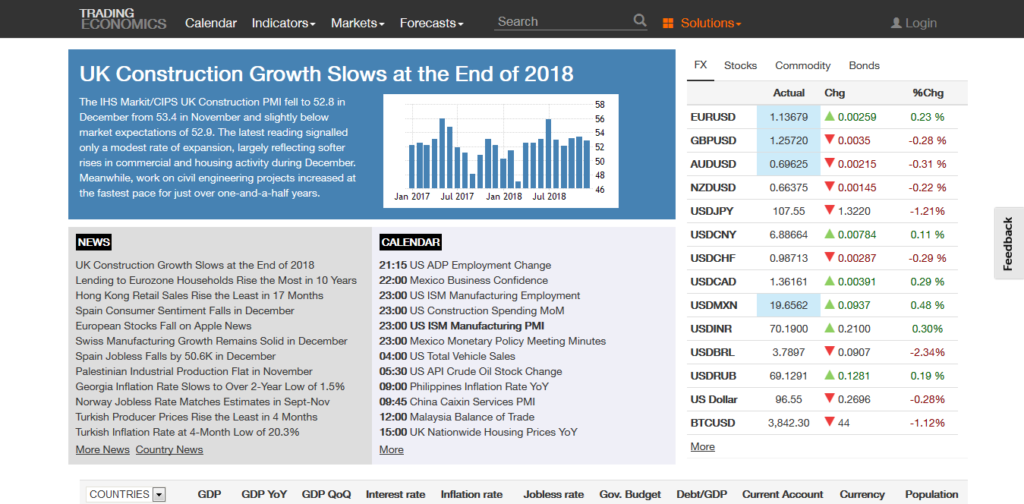This screenshot has height=504, width=1024.
Task: Click the red down arrow for USDJPY
Action: (x=829, y=211)
